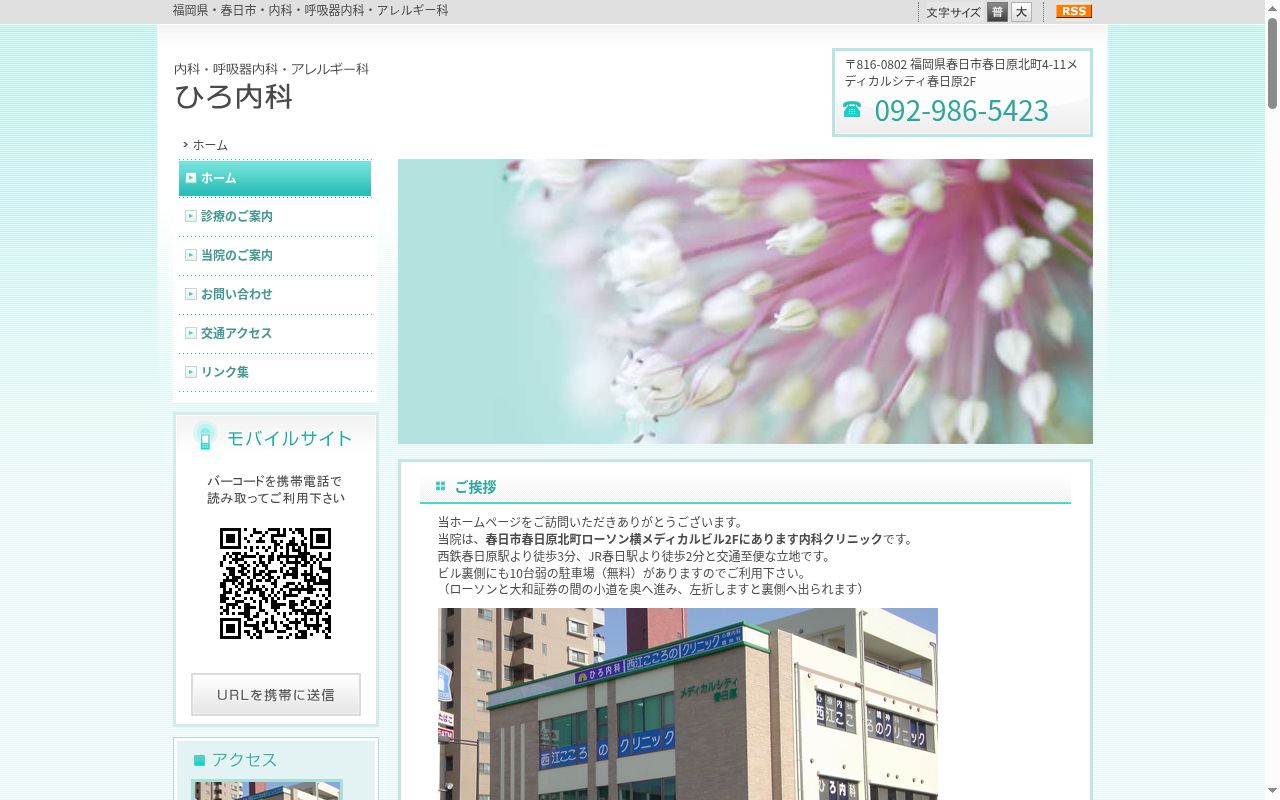Click the address text 〒816-0802
1280x800 pixels.
tap(961, 73)
